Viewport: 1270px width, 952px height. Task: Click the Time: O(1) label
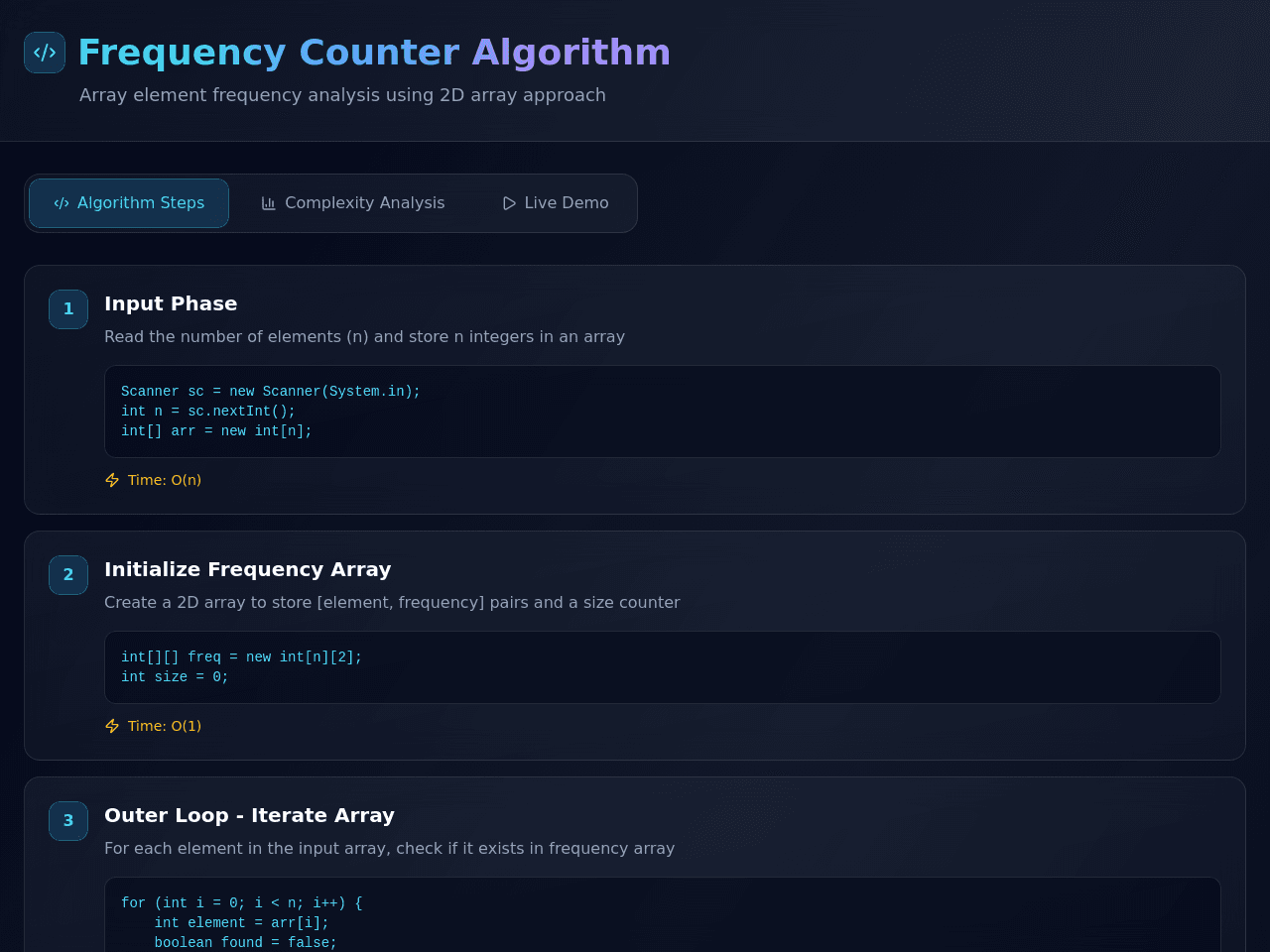(165, 726)
